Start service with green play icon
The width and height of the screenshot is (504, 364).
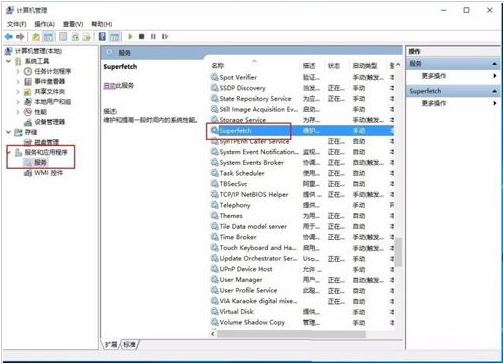[x=130, y=37]
